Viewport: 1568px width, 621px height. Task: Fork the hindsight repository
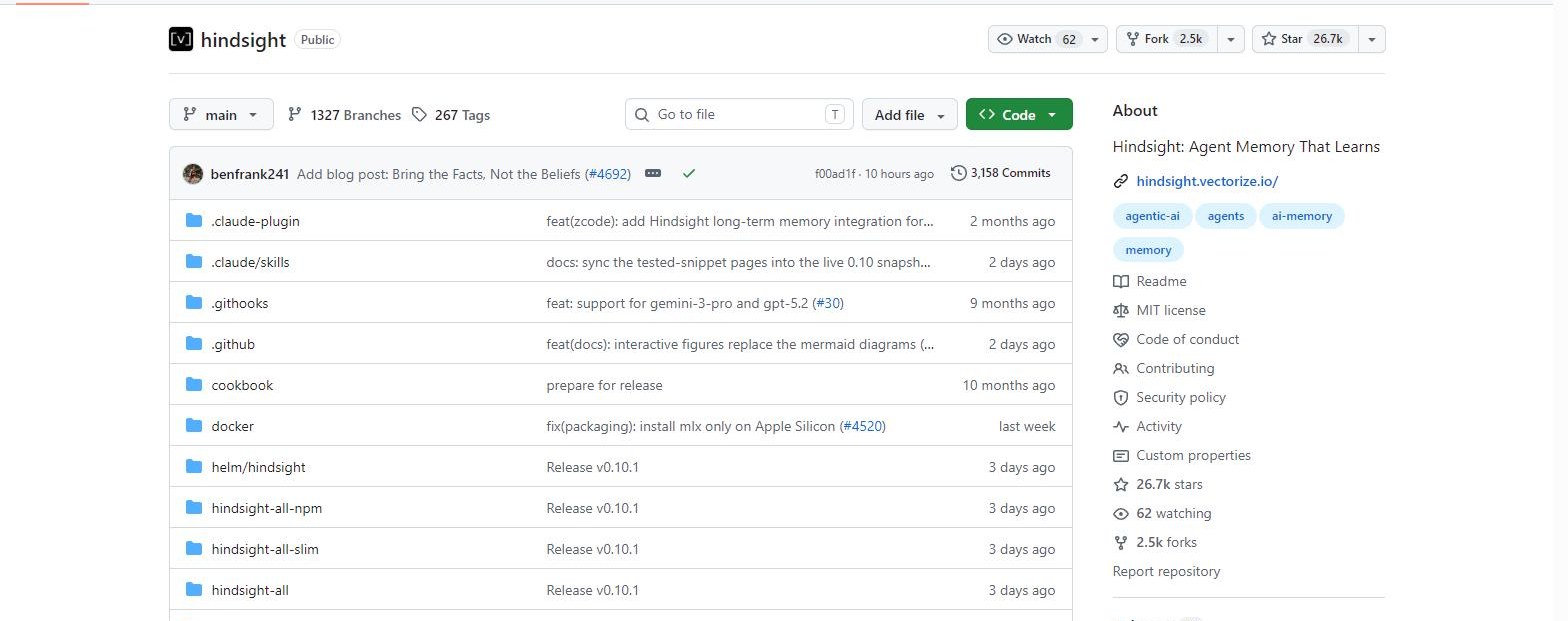click(x=1167, y=39)
